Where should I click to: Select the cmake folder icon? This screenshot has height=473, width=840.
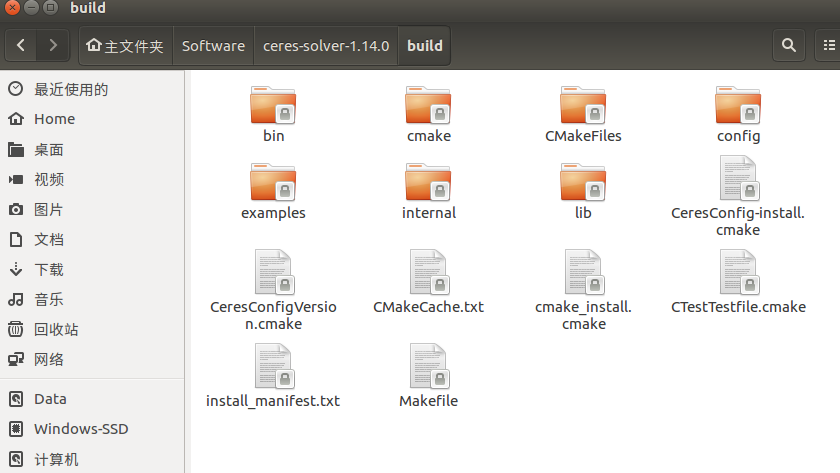tap(428, 105)
